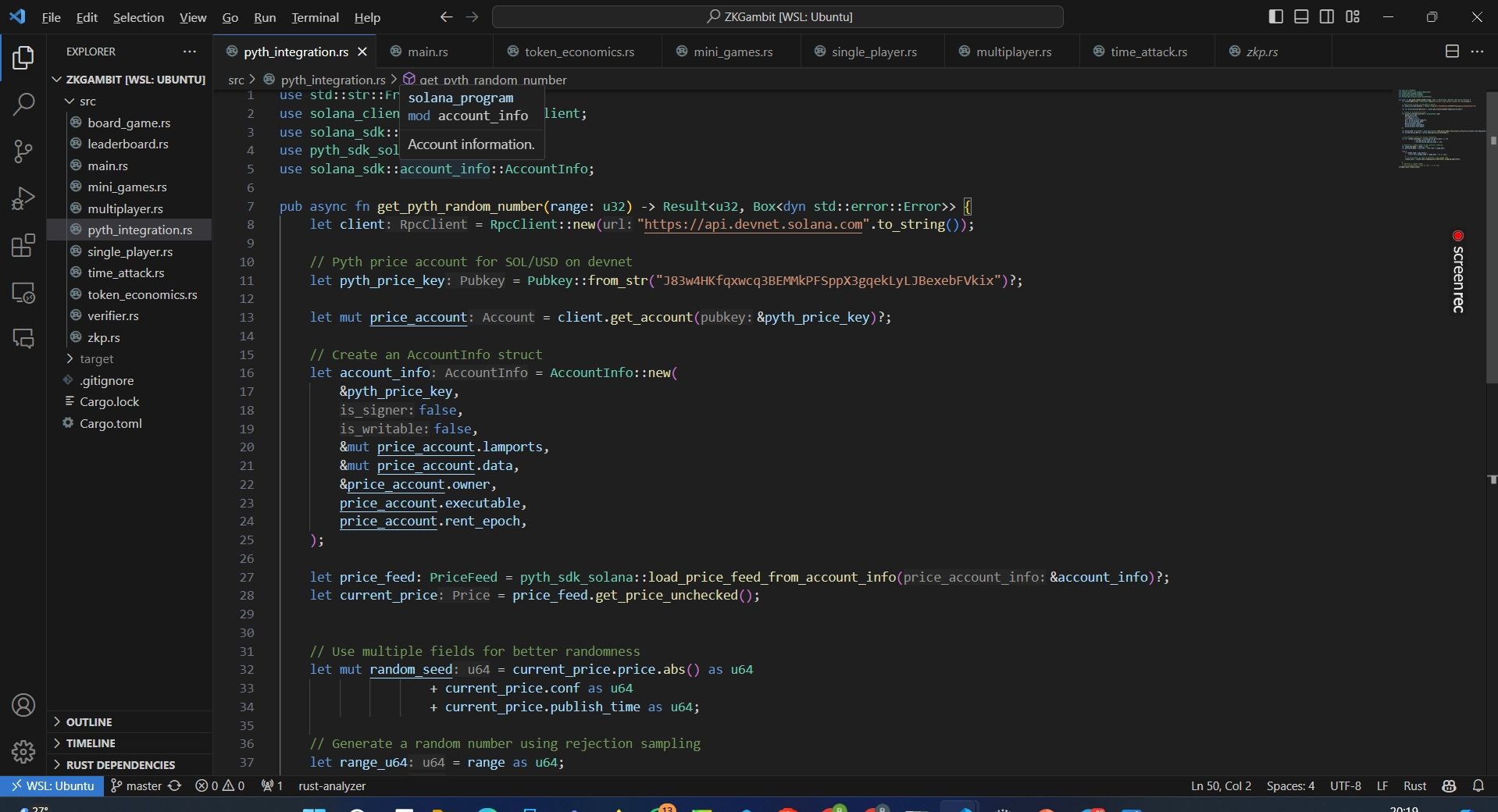This screenshot has width=1498, height=812.
Task: Select Rust language mode
Action: point(1414,786)
